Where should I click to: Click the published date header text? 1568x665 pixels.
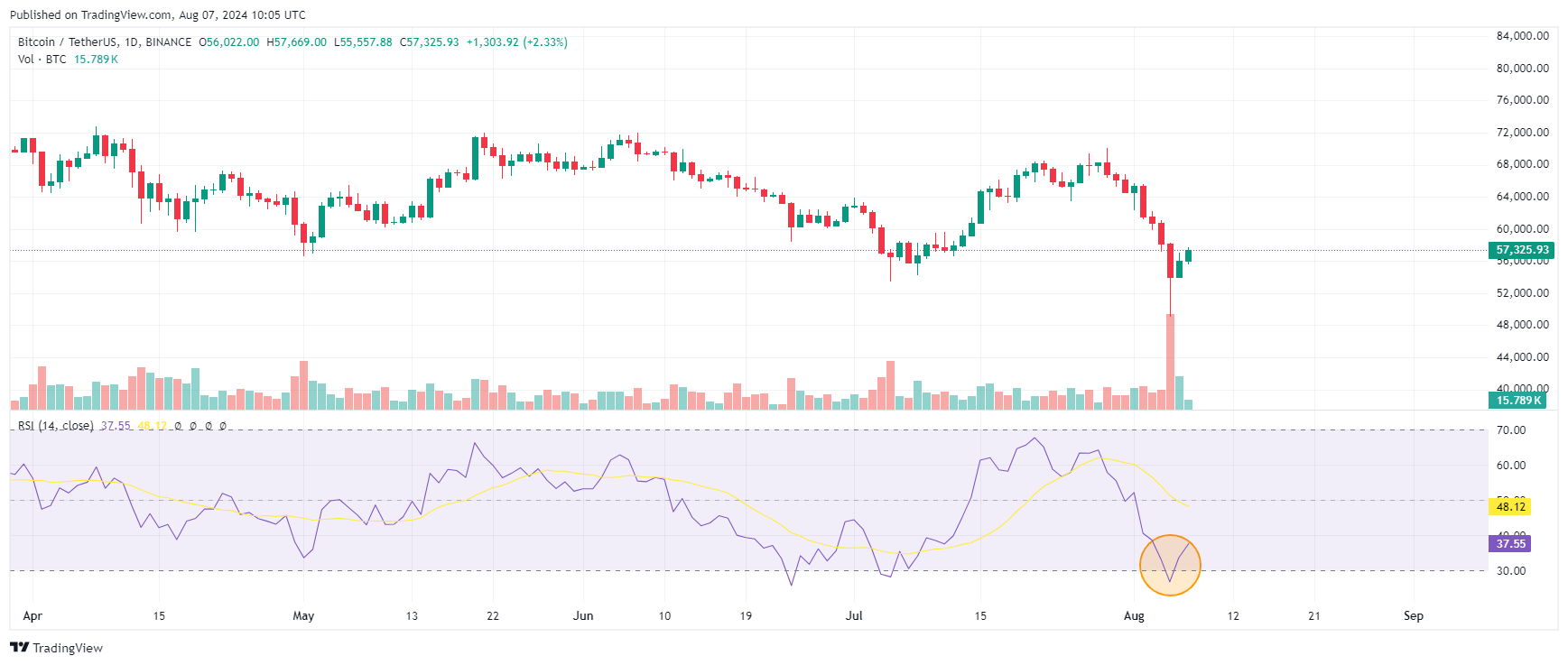click(158, 15)
